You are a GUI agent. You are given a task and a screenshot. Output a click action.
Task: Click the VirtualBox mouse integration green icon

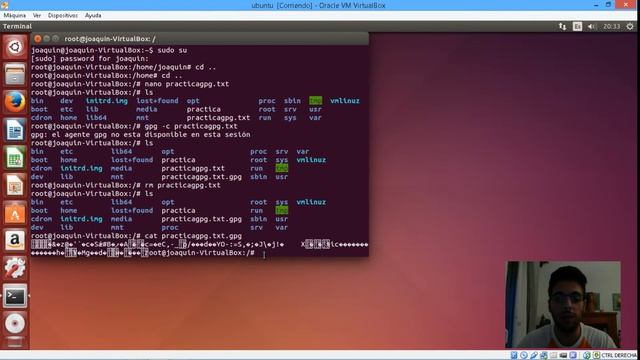tap(587, 356)
